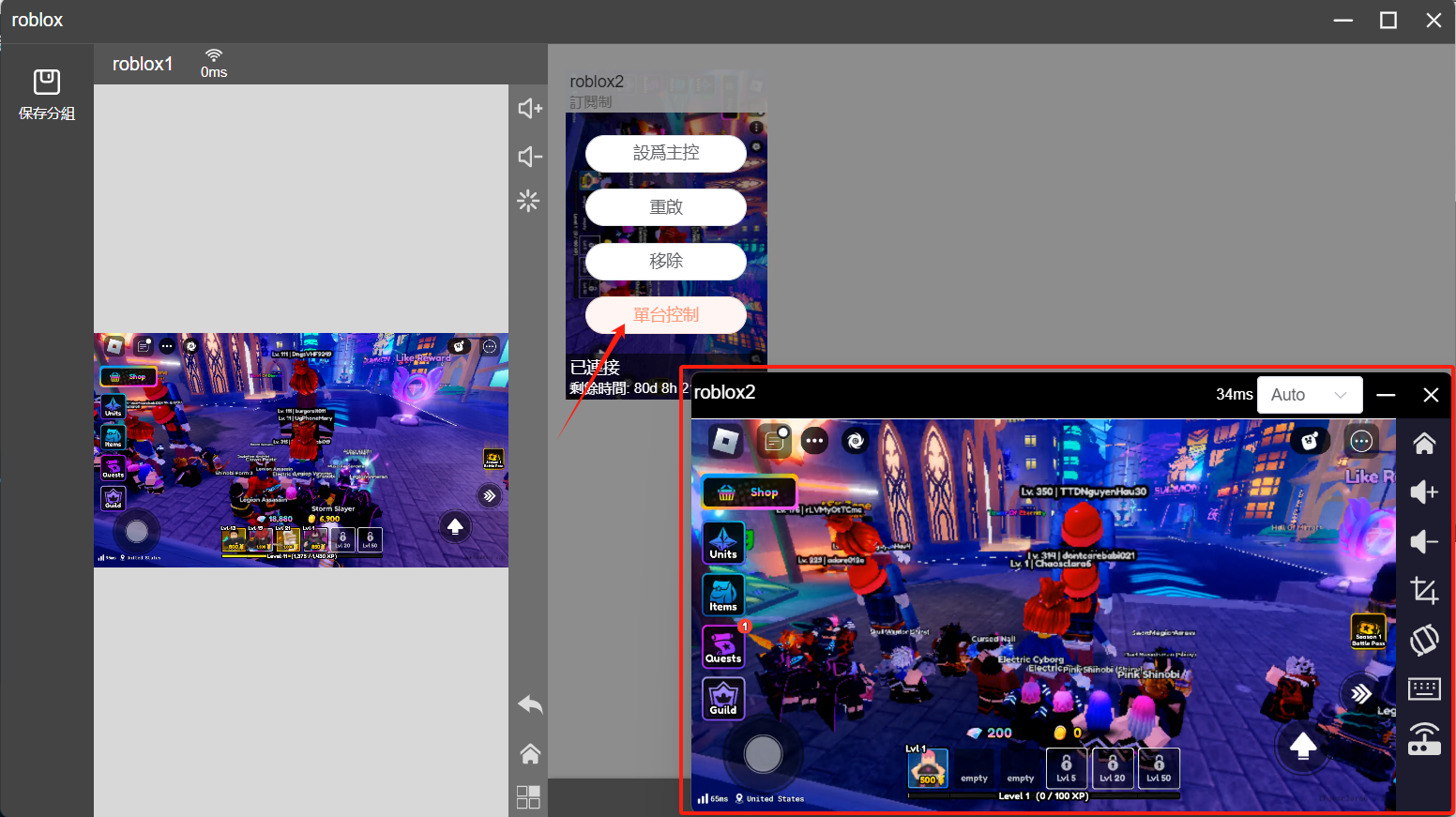
Task: Click the jump arrow button in the roblox2 game
Action: click(x=1303, y=746)
